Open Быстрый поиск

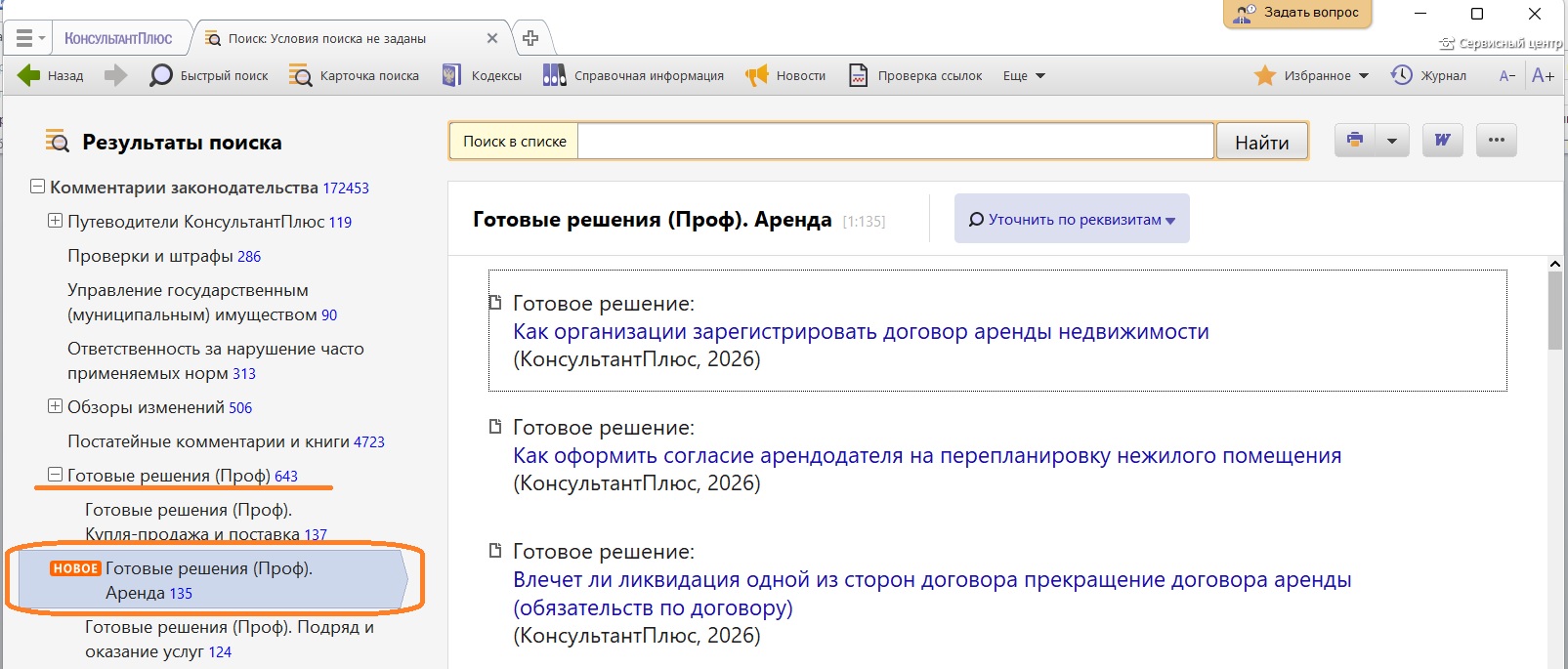(x=208, y=75)
